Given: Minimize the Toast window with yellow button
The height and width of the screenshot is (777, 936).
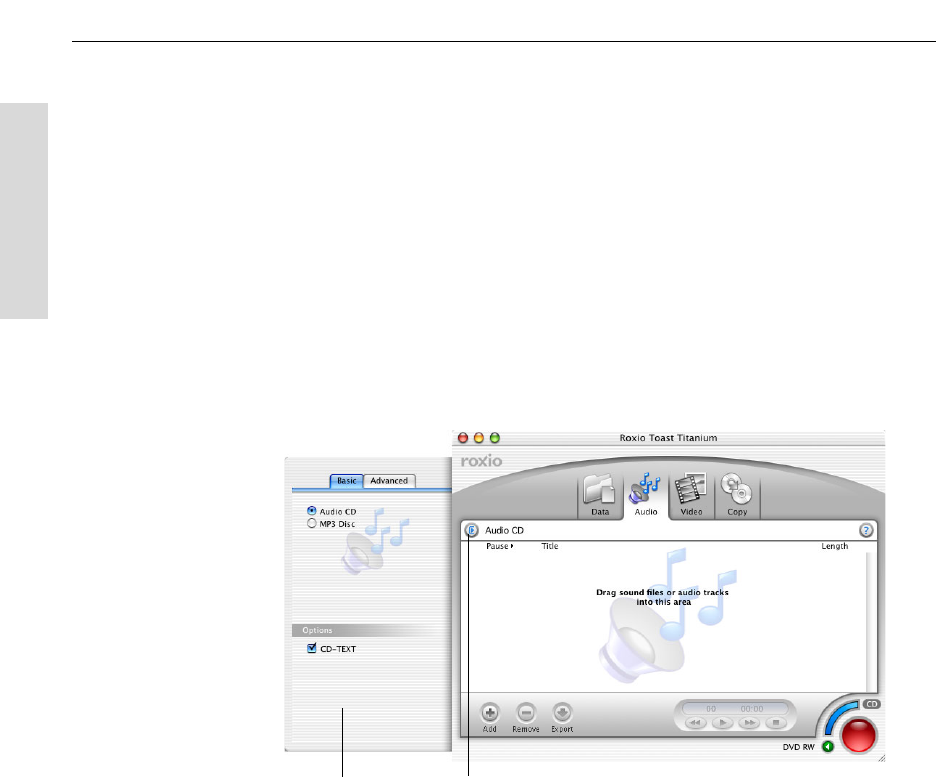Looking at the screenshot, I should (x=479, y=438).
